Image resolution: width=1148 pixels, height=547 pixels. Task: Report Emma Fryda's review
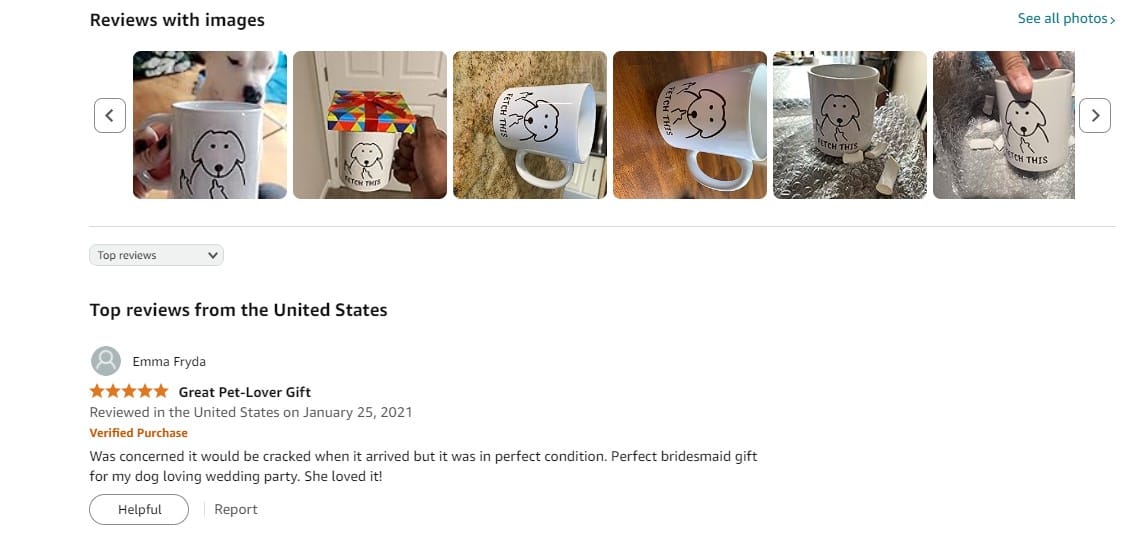click(236, 510)
